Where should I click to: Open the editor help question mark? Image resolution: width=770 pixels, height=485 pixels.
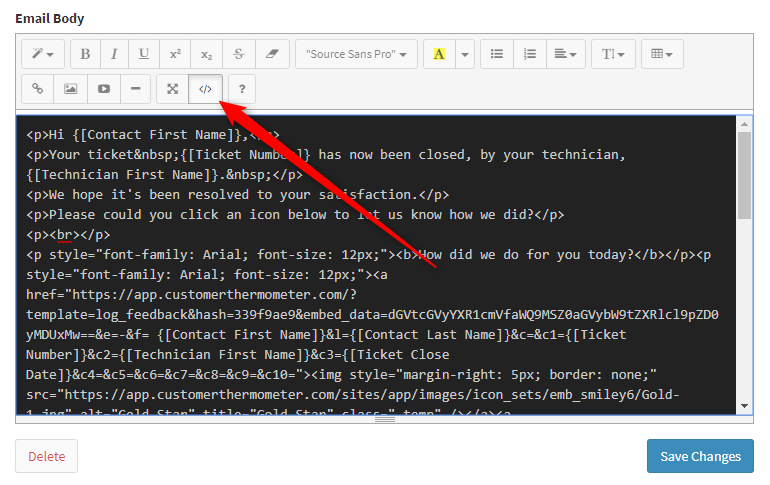[x=242, y=89]
